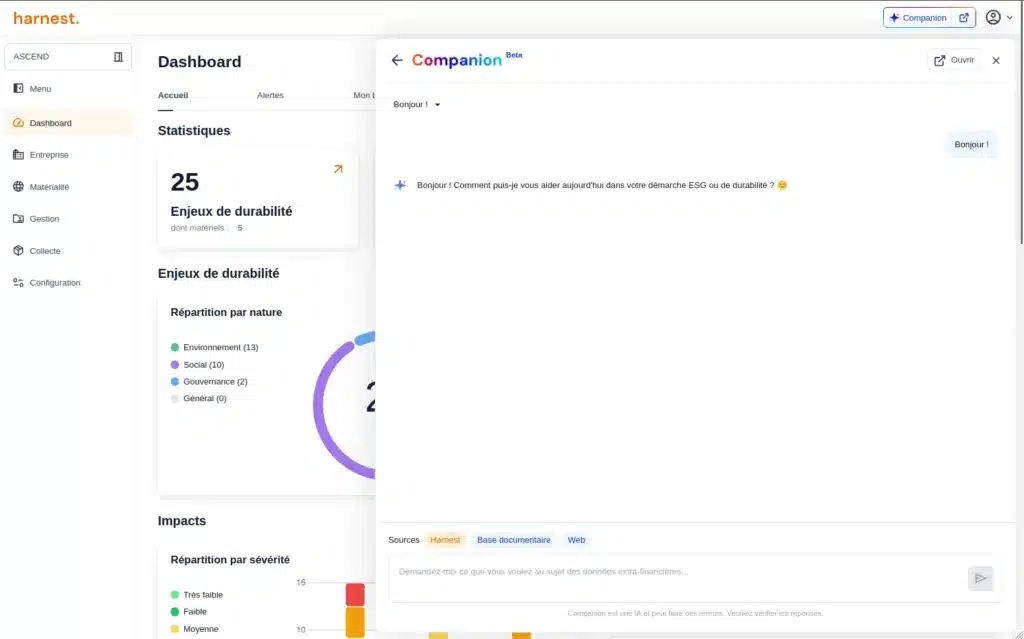Viewport: 1024px width, 639px height.
Task: Switch to the Accueil tab
Action: (x=173, y=95)
